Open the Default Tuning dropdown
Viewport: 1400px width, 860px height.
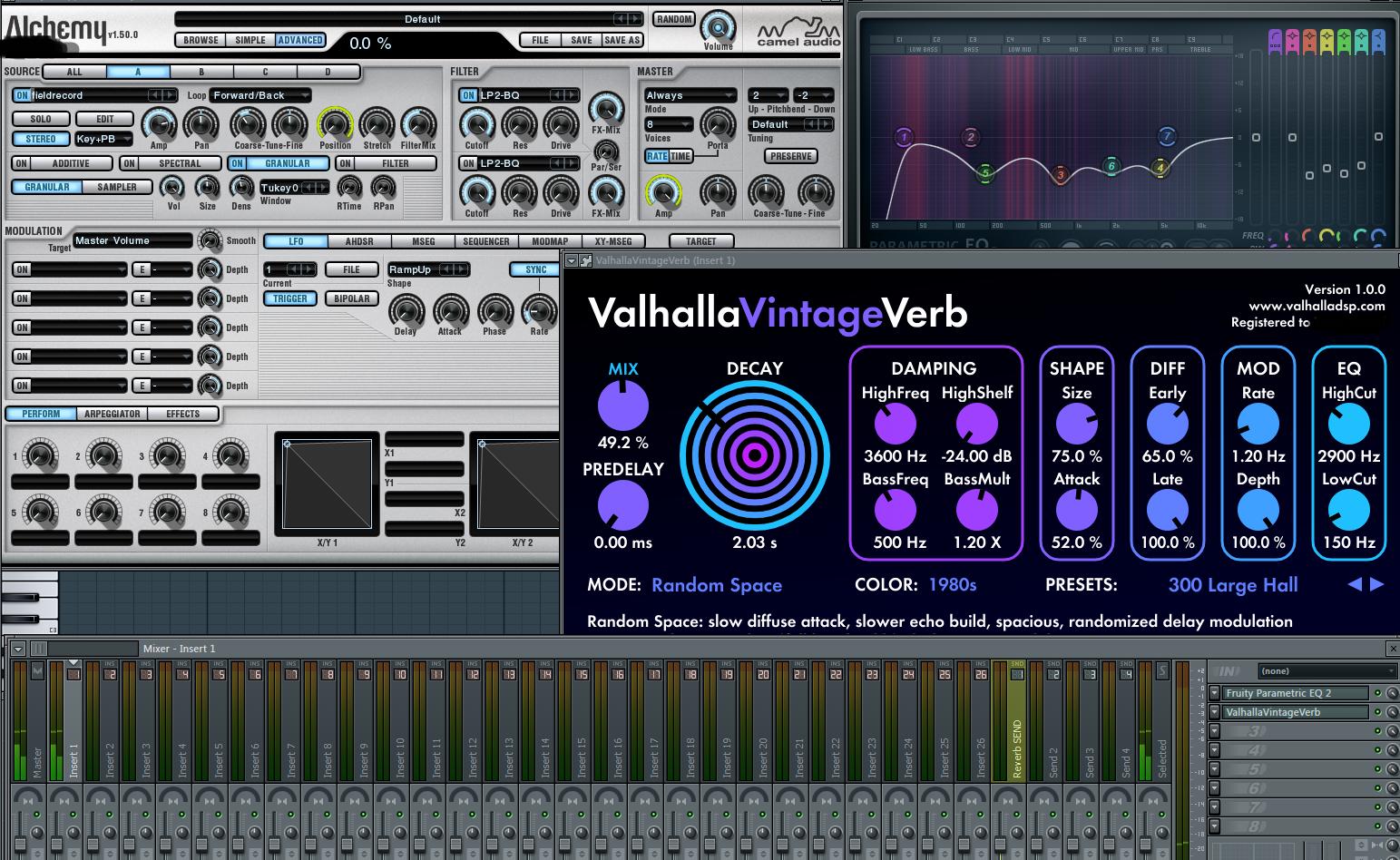[x=790, y=124]
